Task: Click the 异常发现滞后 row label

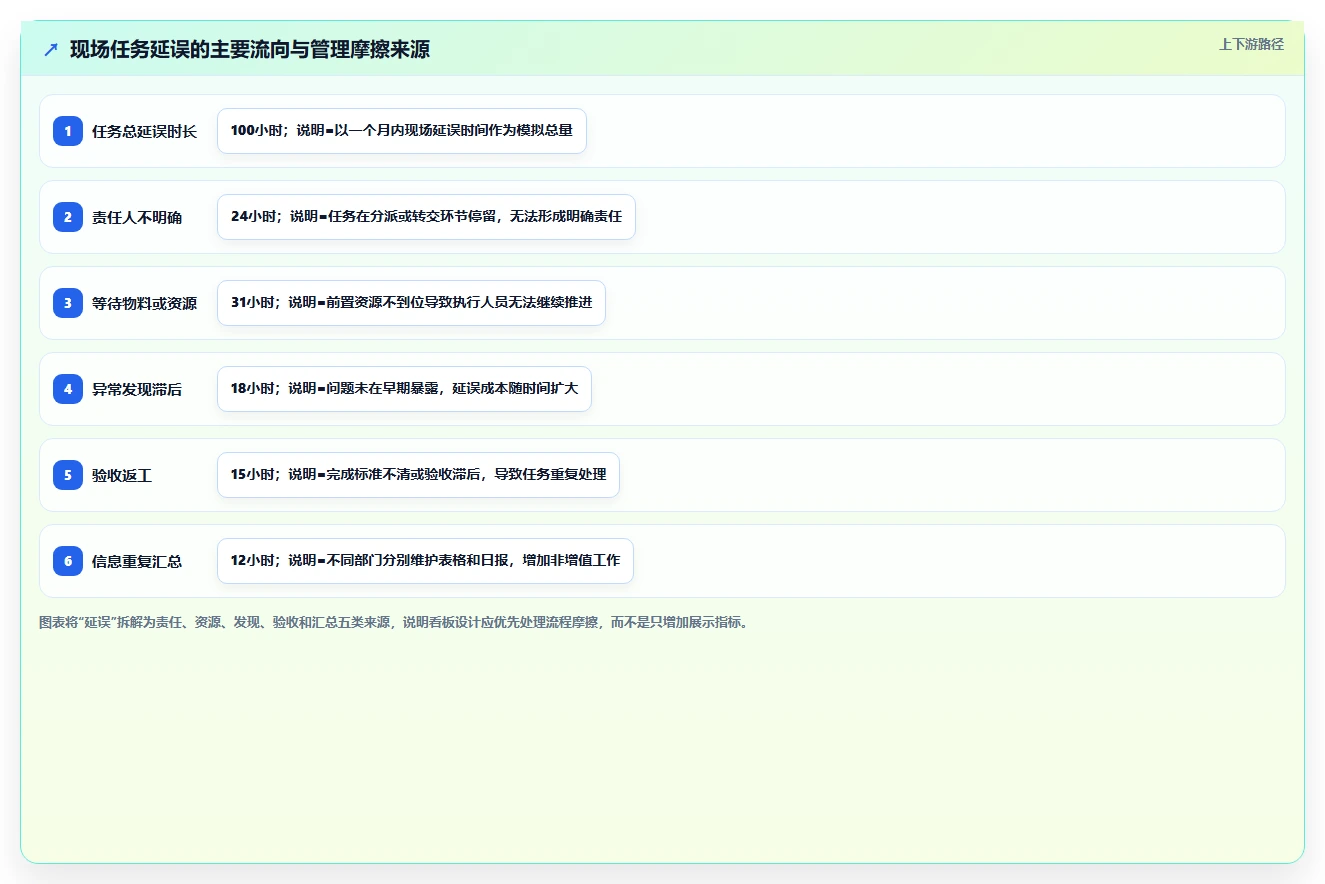Action: (137, 389)
